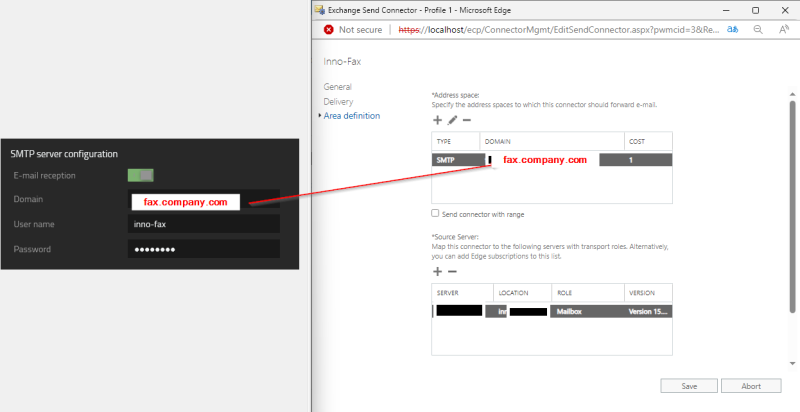Select the Area definition section
The image size is (800, 412).
coord(351,116)
